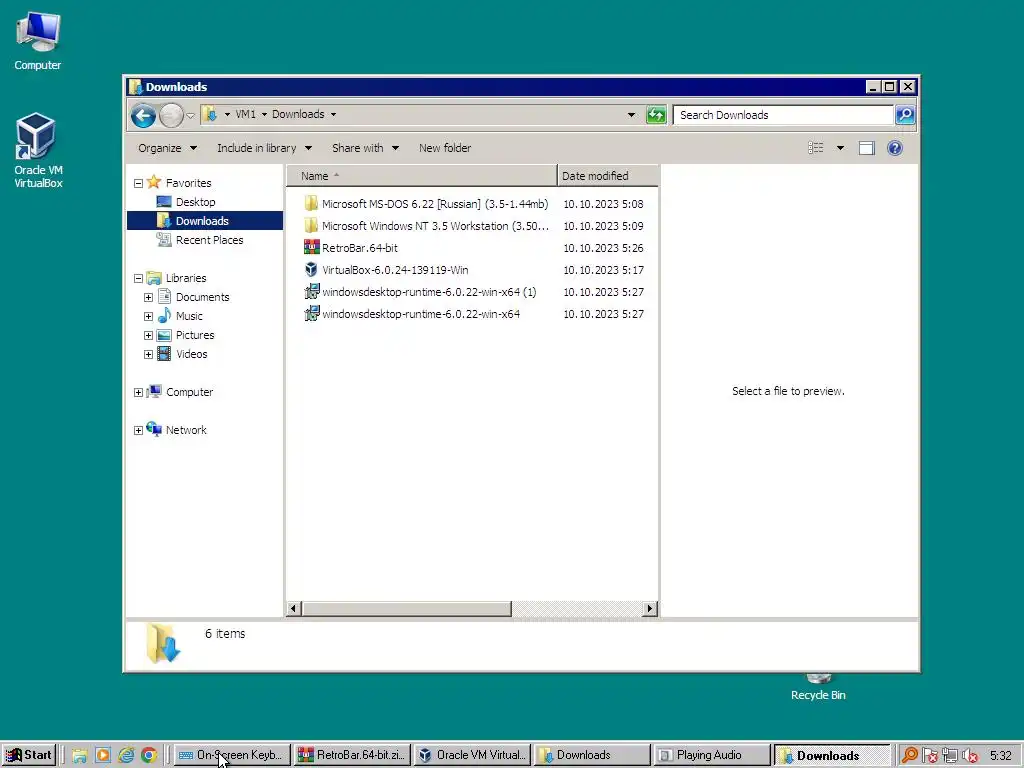Go back with the Back arrow
The image size is (1024, 768).
click(143, 116)
